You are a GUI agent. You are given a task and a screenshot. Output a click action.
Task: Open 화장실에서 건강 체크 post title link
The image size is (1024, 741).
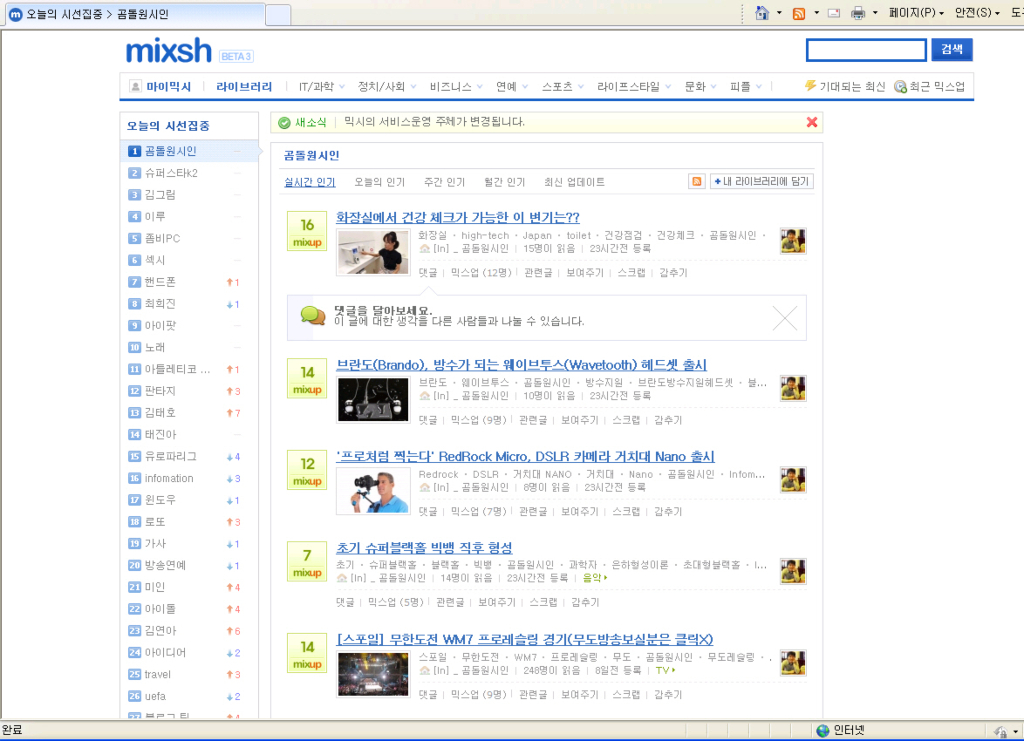click(458, 217)
